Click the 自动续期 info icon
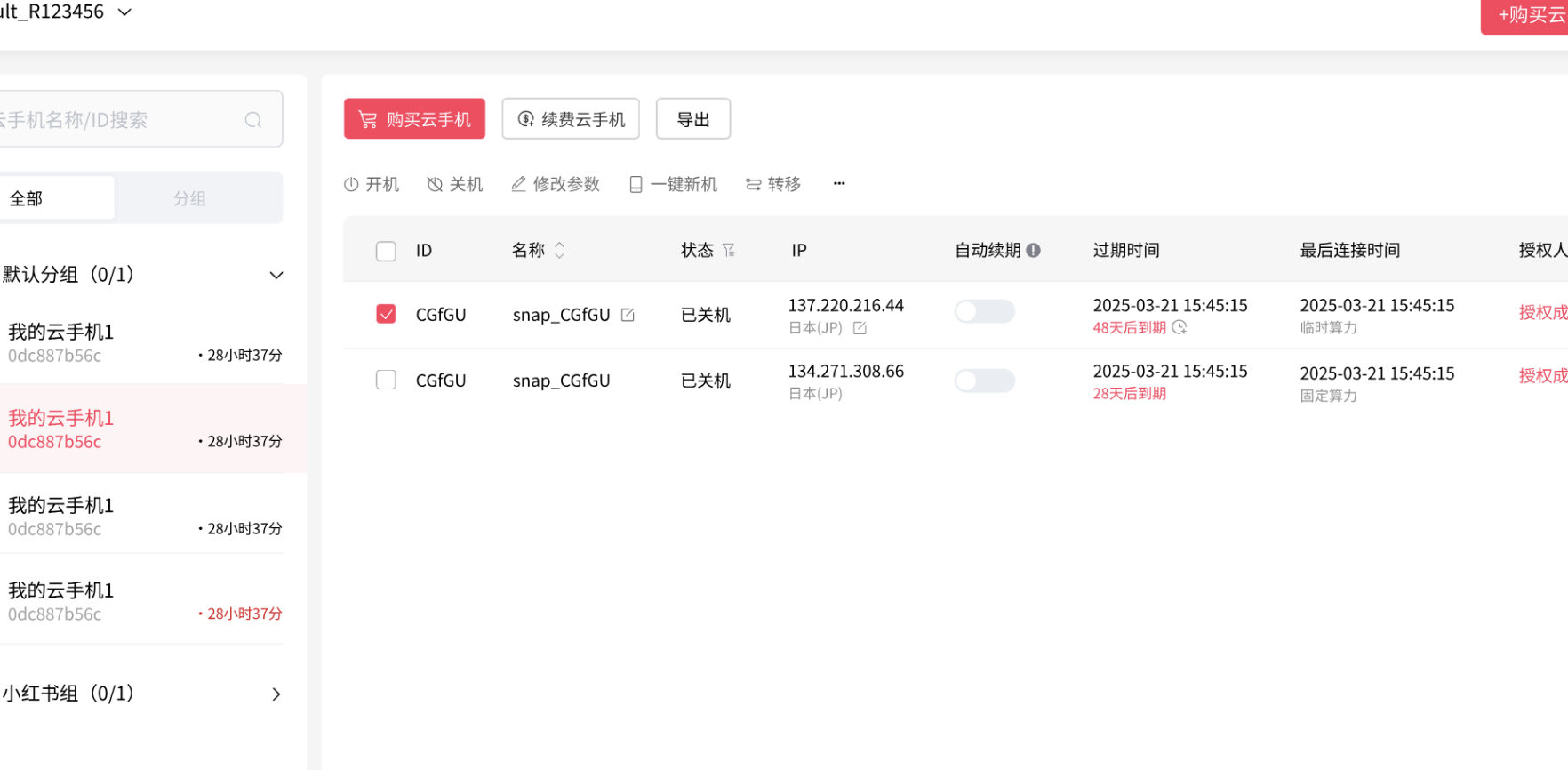 click(1033, 251)
